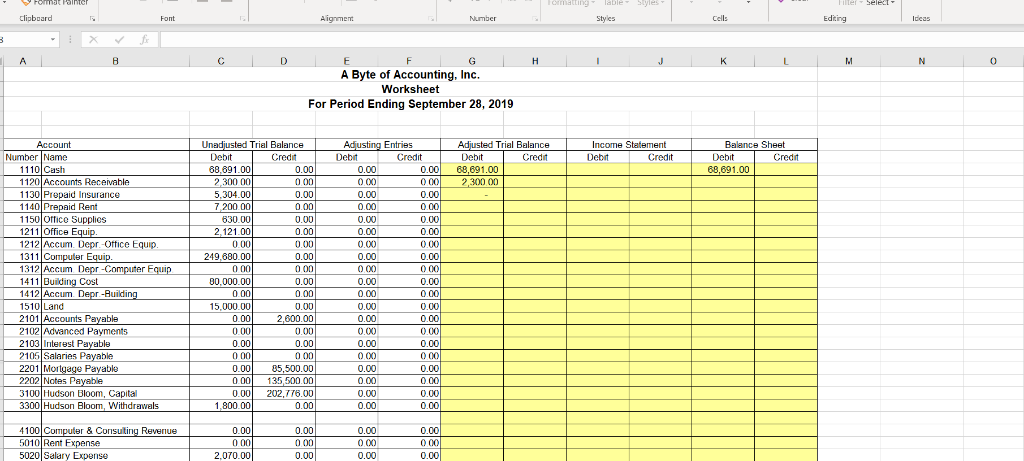
Task: Click the Notes Payable credit 135,500.00
Action: [283, 381]
